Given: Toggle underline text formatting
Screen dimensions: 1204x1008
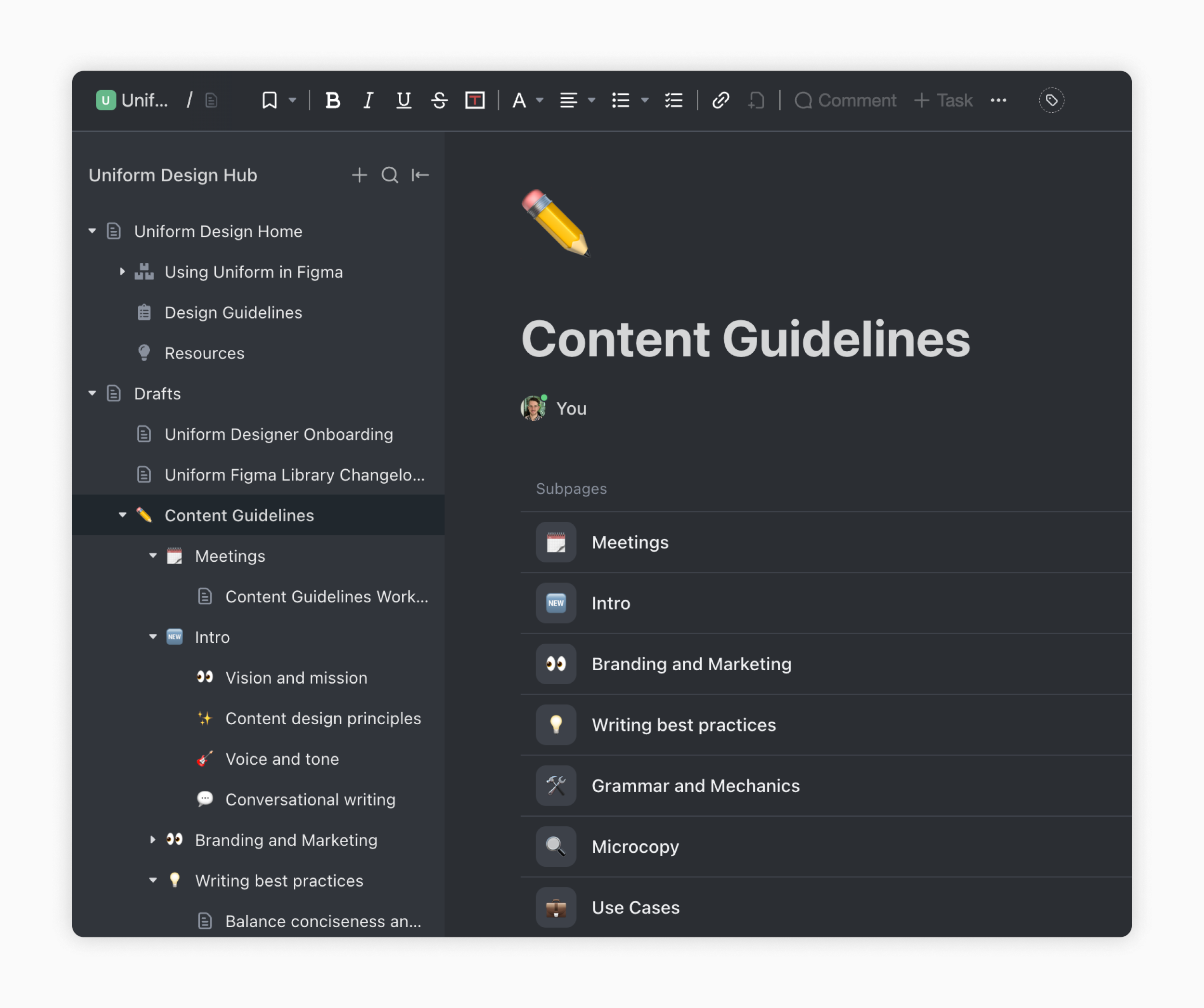Looking at the screenshot, I should (x=404, y=100).
